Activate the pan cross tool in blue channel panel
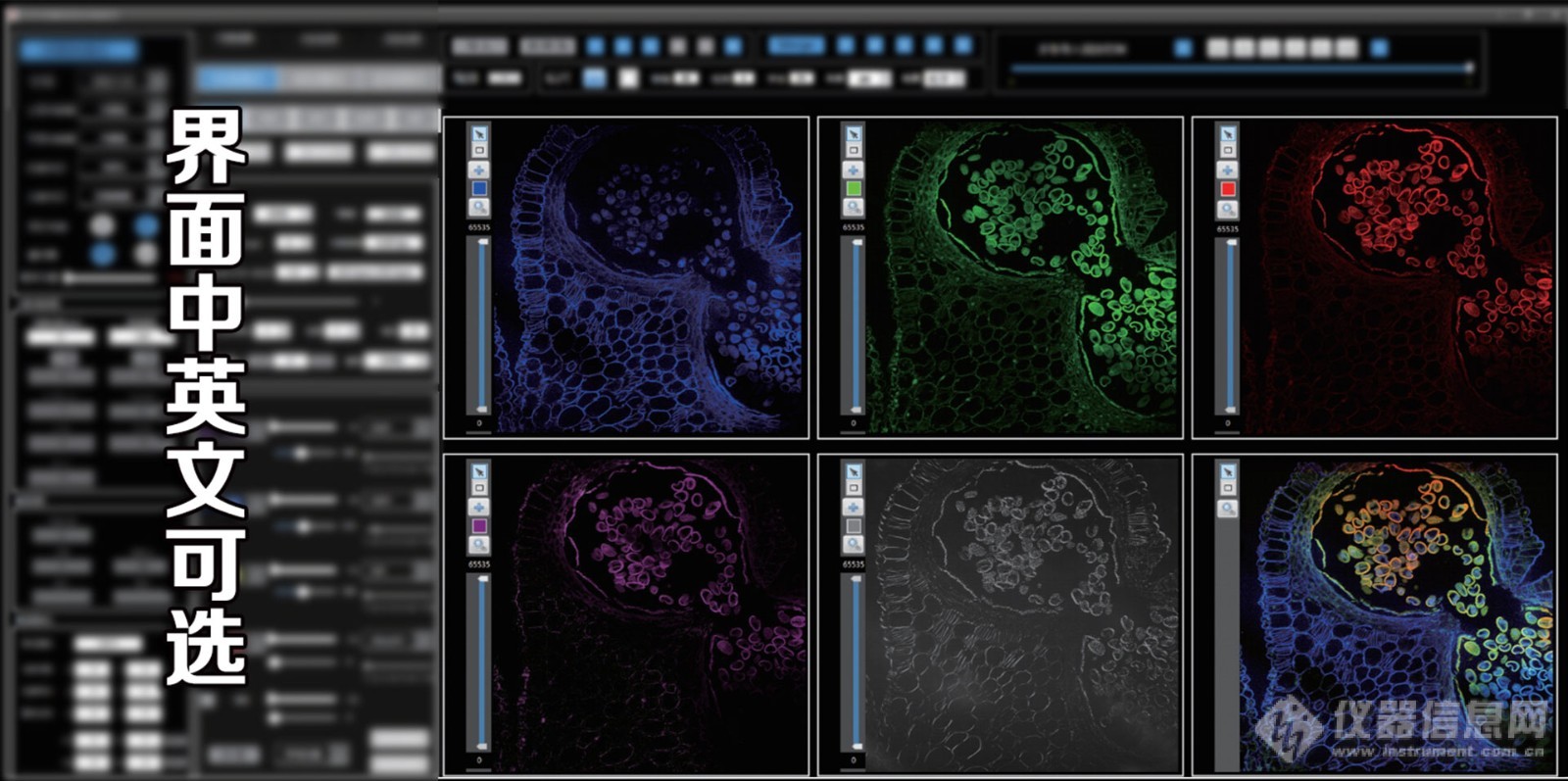This screenshot has width=1568, height=781. point(479,170)
